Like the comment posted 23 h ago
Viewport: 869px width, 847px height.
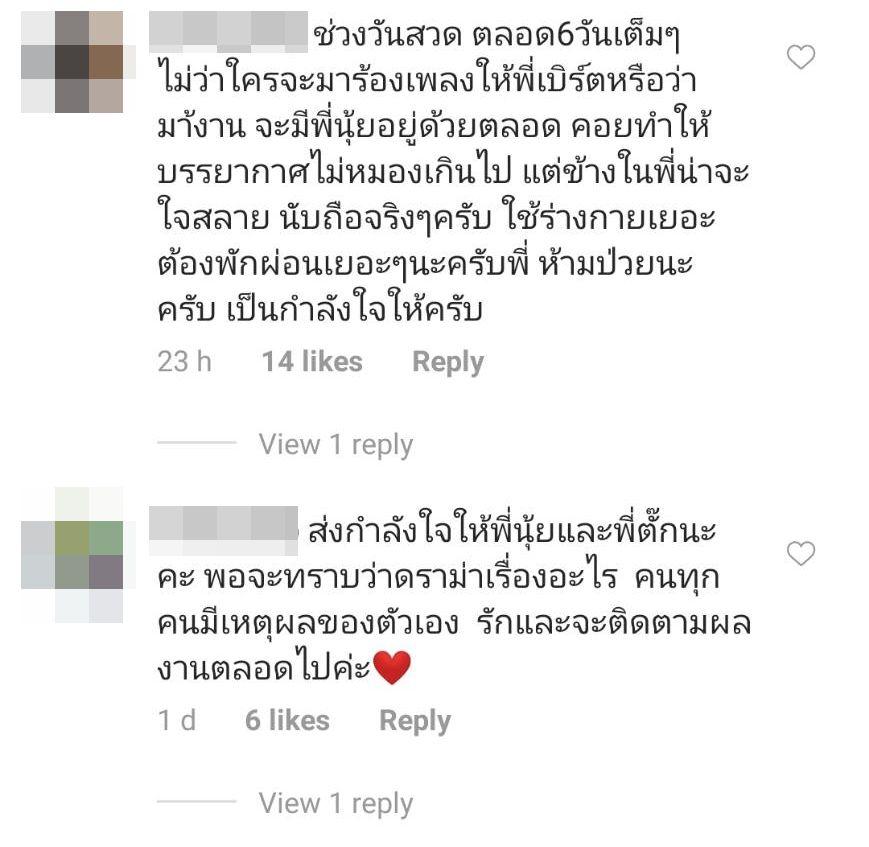(801, 57)
